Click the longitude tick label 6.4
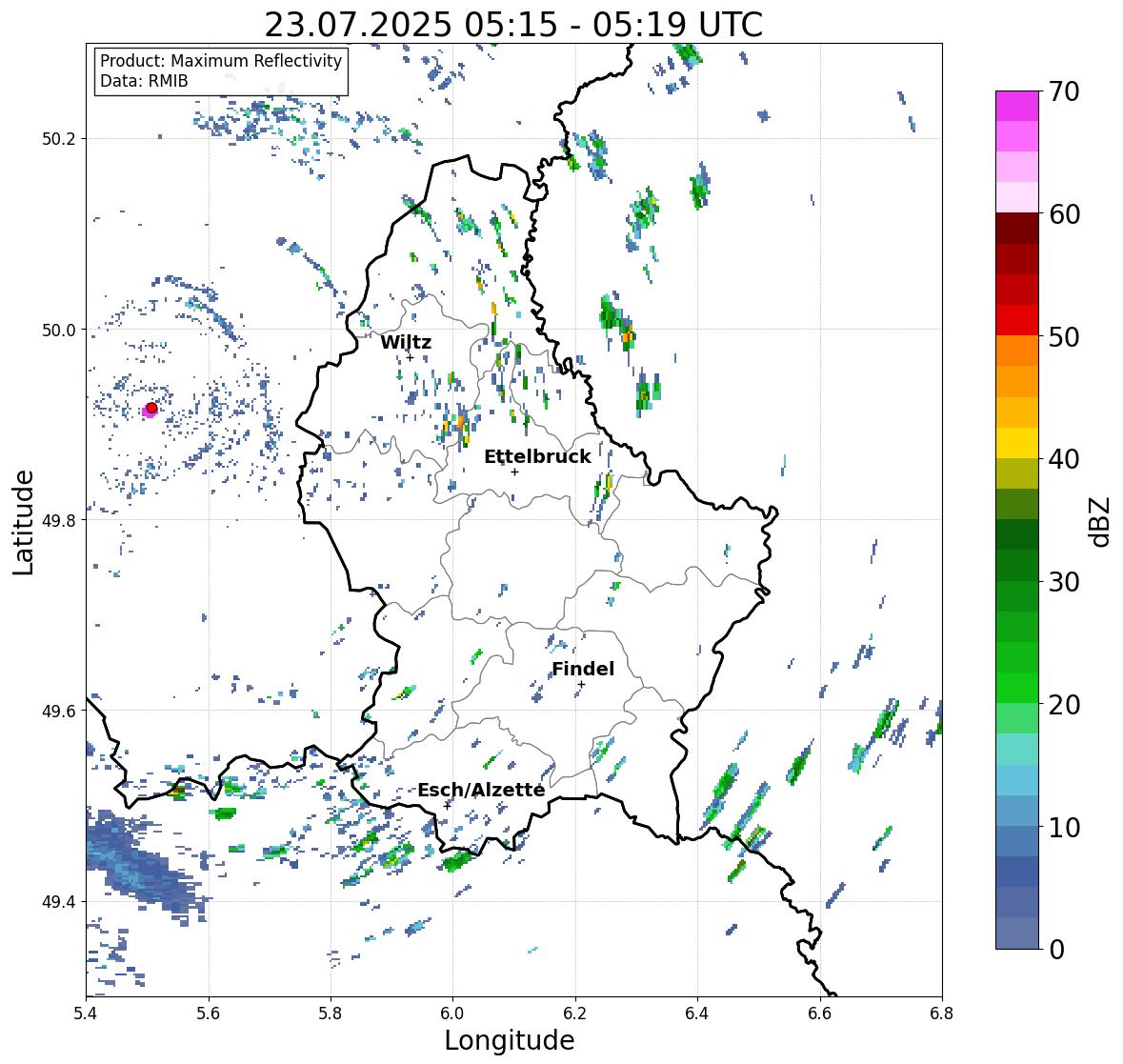The width and height of the screenshot is (1123, 1064). [x=697, y=1013]
